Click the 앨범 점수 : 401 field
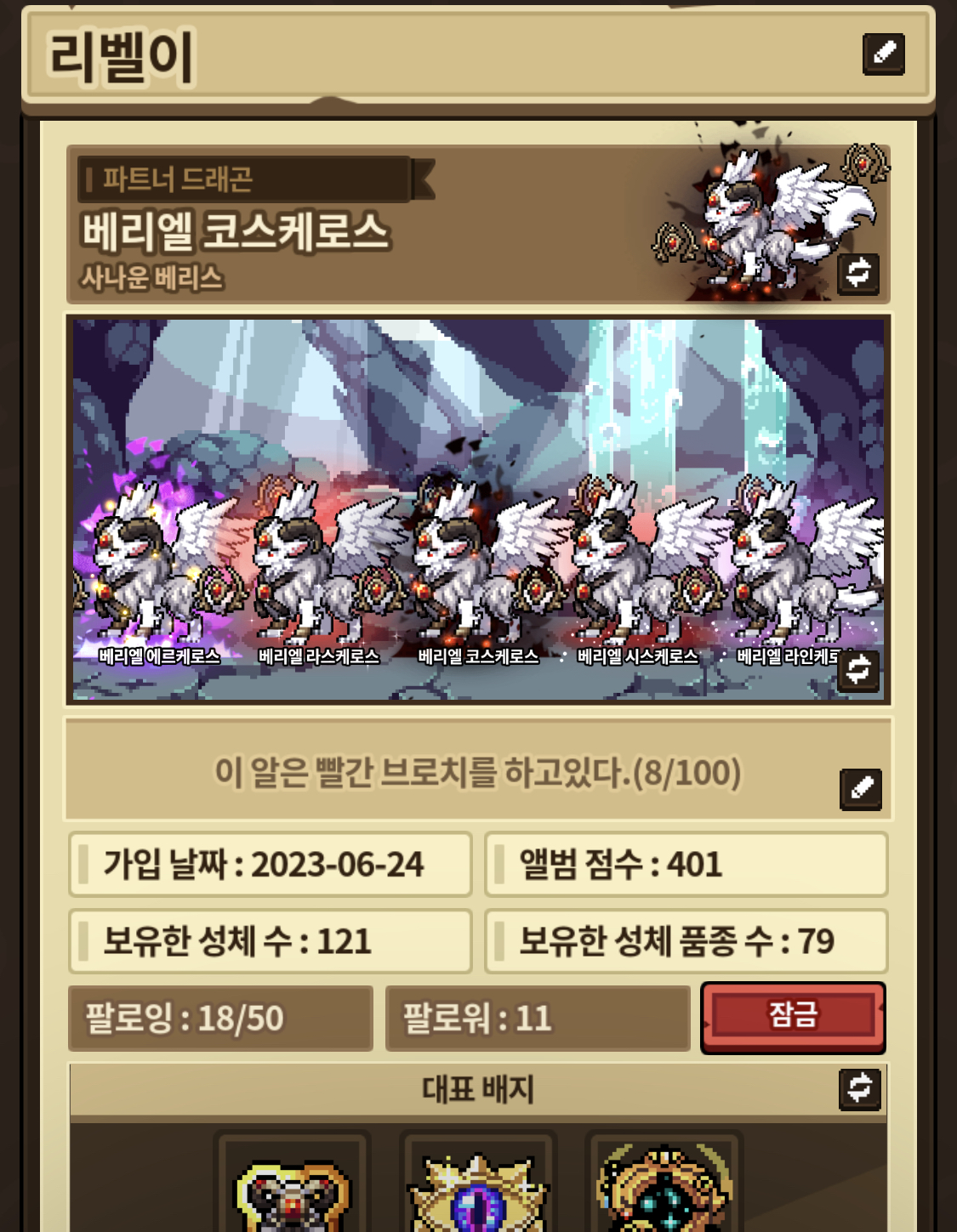Viewport: 957px width, 1232px height. [686, 865]
